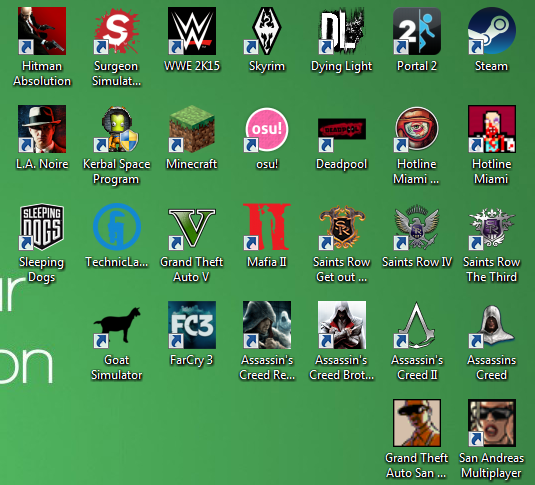This screenshot has width=535, height=485.
Task: Open Saints Row Get out... icon
Action: tap(342, 227)
